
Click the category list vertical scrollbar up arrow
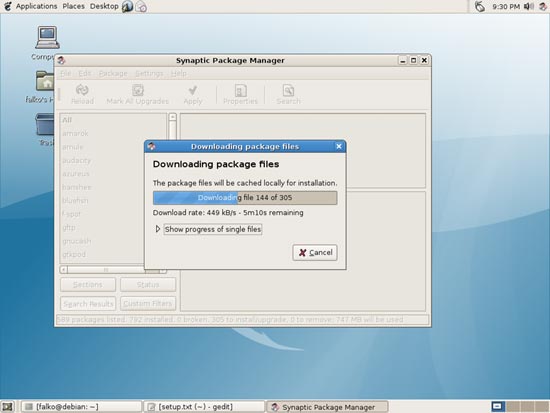pos(172,117)
